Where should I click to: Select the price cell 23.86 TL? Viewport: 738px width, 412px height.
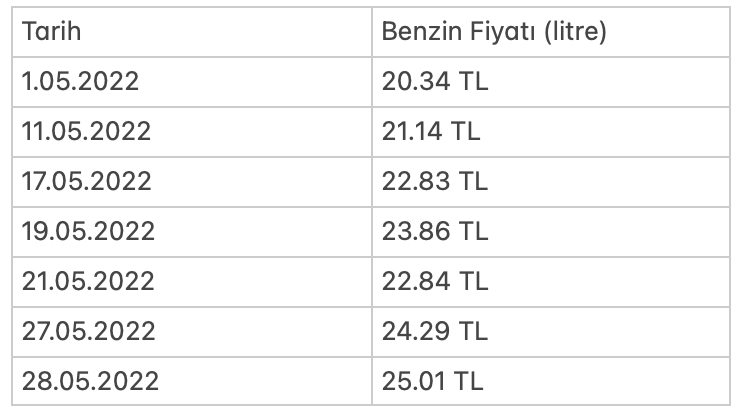[551, 232]
